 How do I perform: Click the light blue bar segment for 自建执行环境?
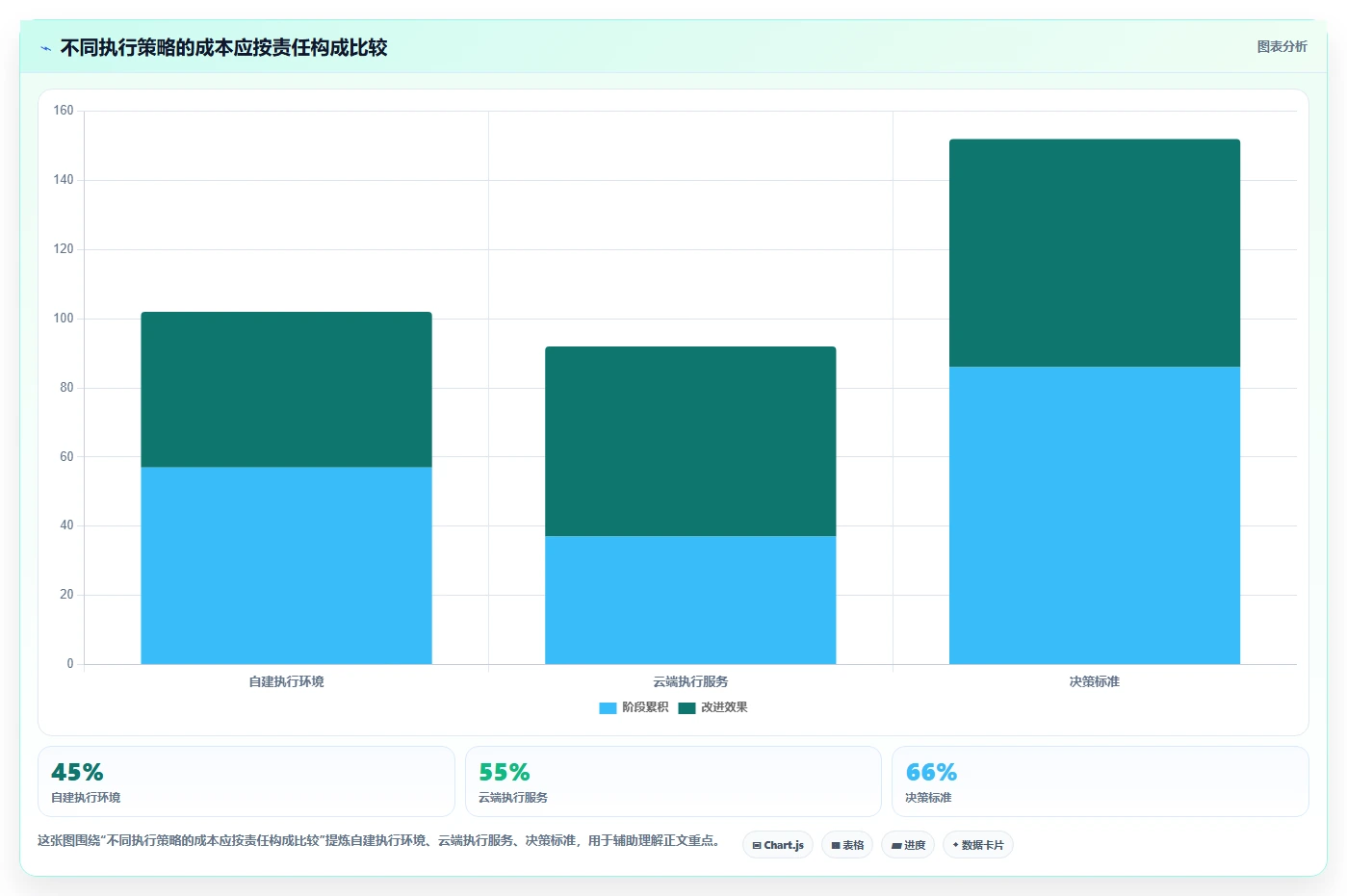click(286, 566)
